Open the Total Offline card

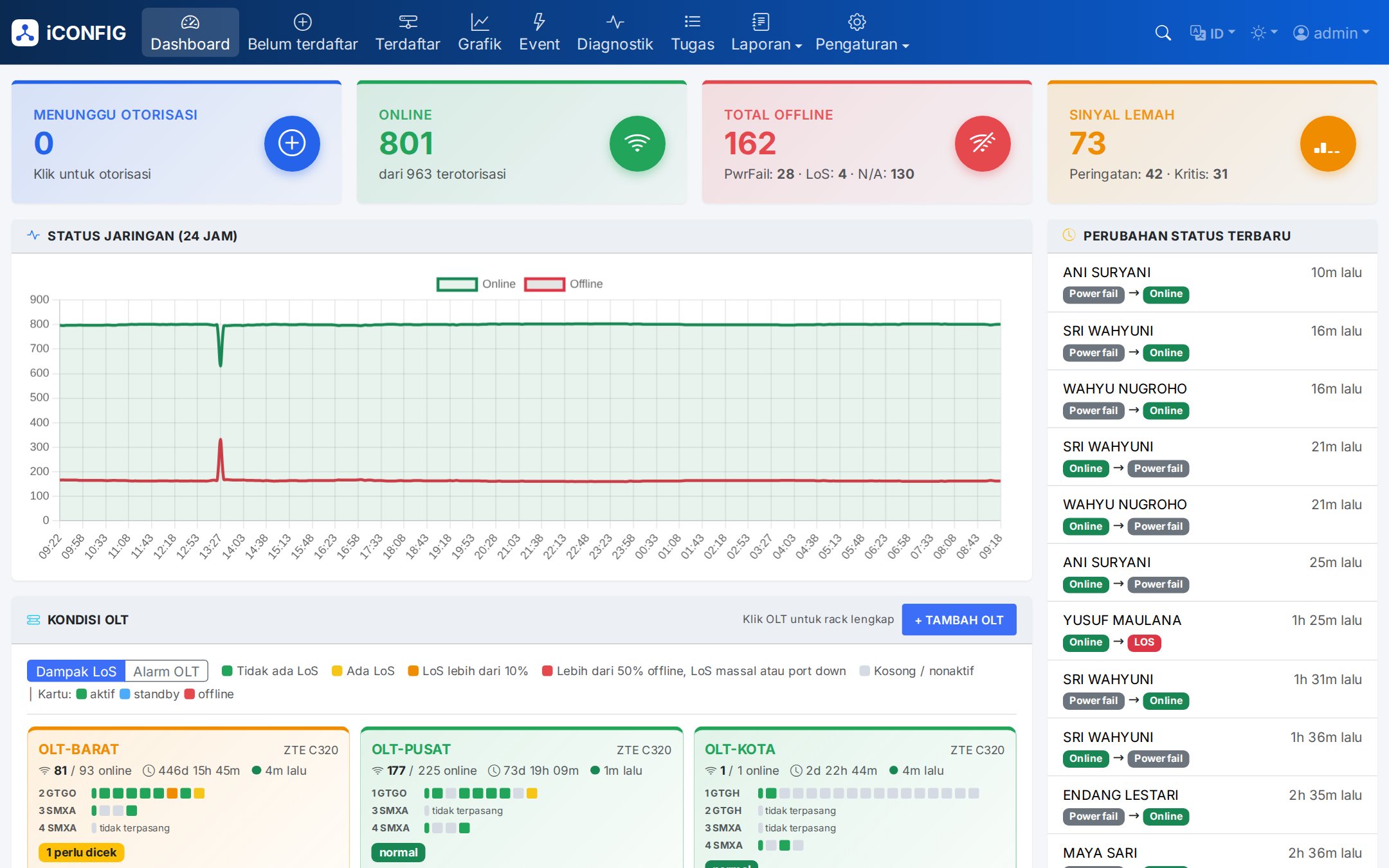[867, 143]
